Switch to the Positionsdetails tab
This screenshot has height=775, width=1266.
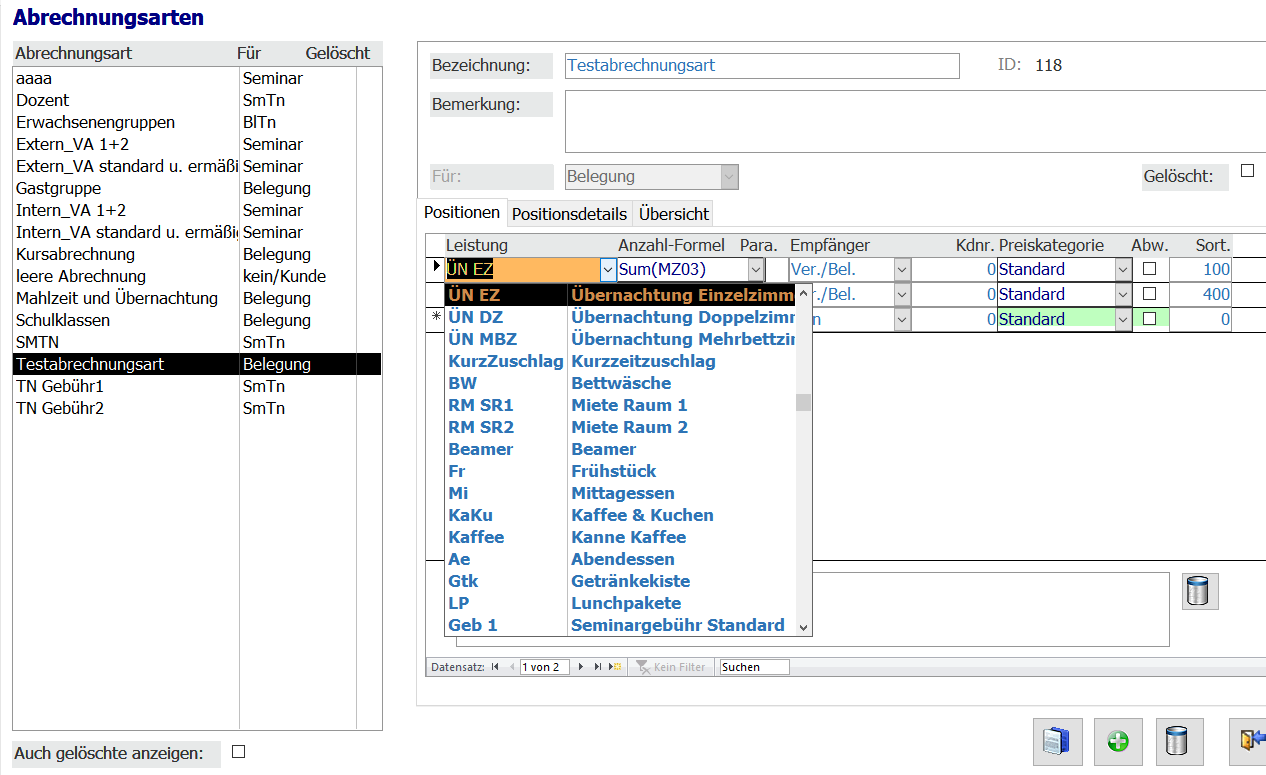pyautogui.click(x=570, y=214)
